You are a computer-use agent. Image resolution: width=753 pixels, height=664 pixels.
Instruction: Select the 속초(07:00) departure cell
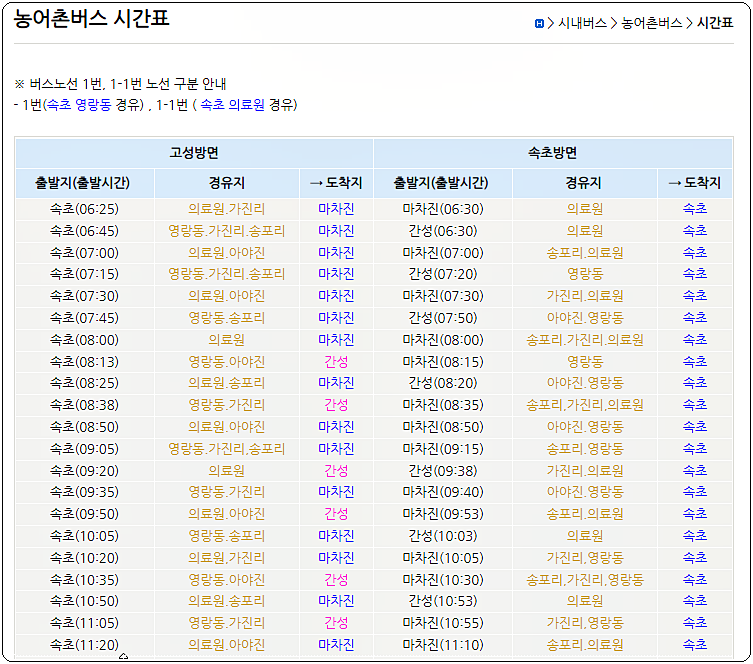pos(85,253)
